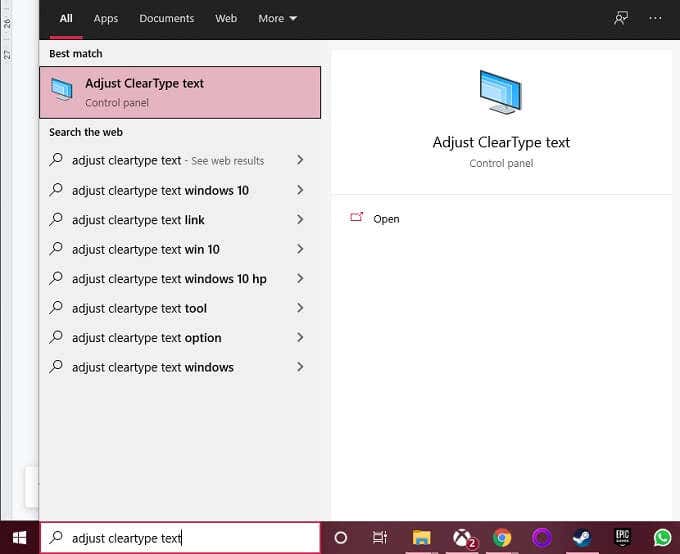Click the Cortana circle icon
Image resolution: width=680 pixels, height=554 pixels.
click(x=340, y=538)
